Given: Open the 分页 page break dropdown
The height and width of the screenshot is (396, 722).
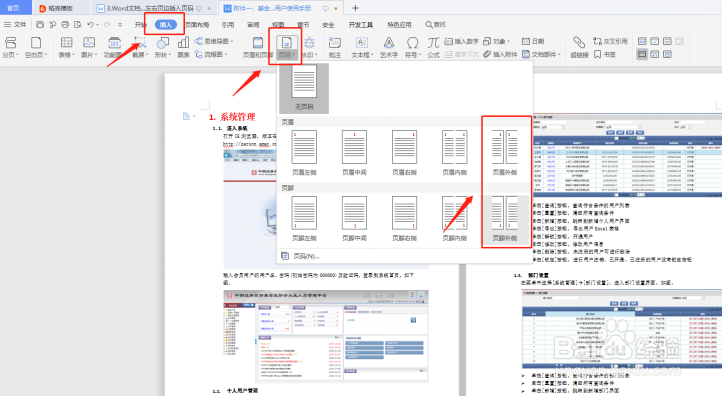Looking at the screenshot, I should tap(11, 47).
